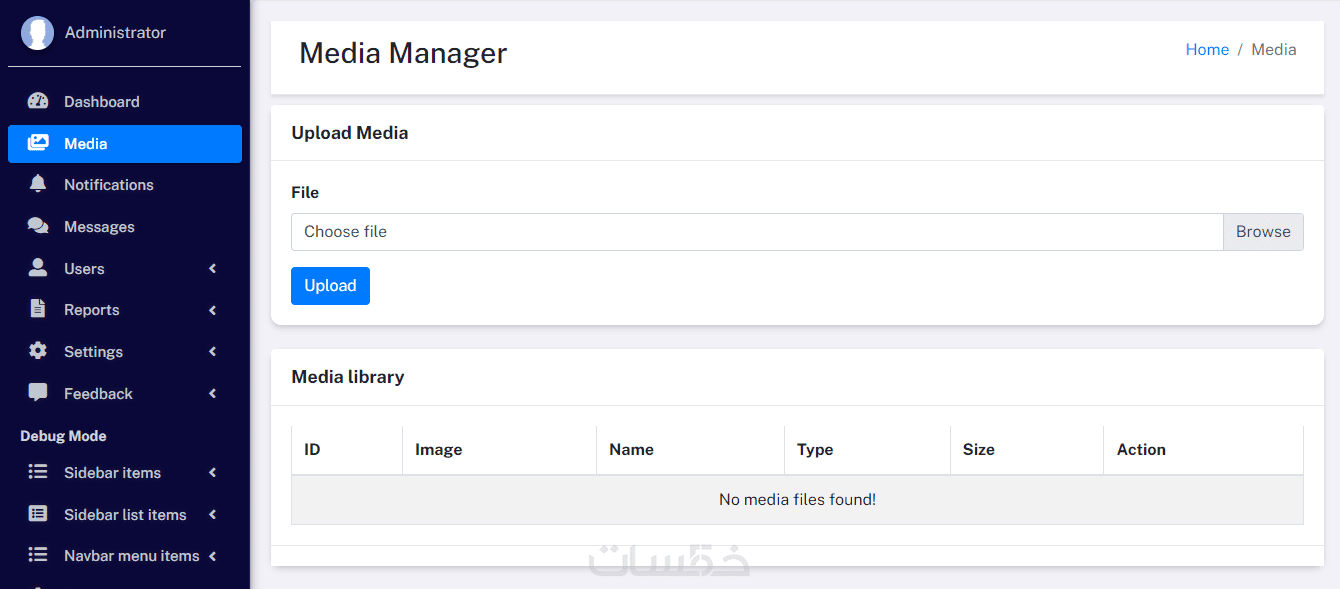
Task: Click the Settings gear icon
Action: pos(38,351)
